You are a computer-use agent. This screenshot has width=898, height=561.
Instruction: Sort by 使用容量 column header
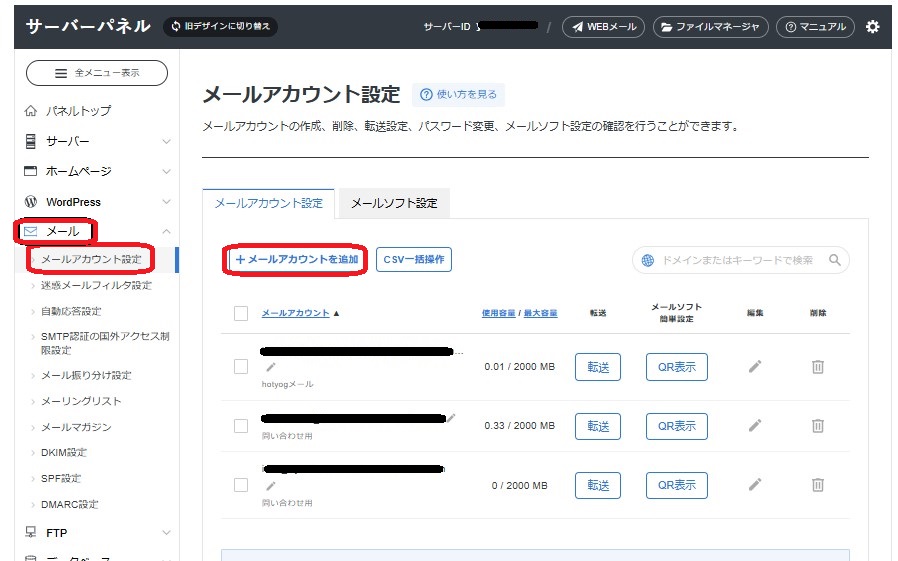499,313
